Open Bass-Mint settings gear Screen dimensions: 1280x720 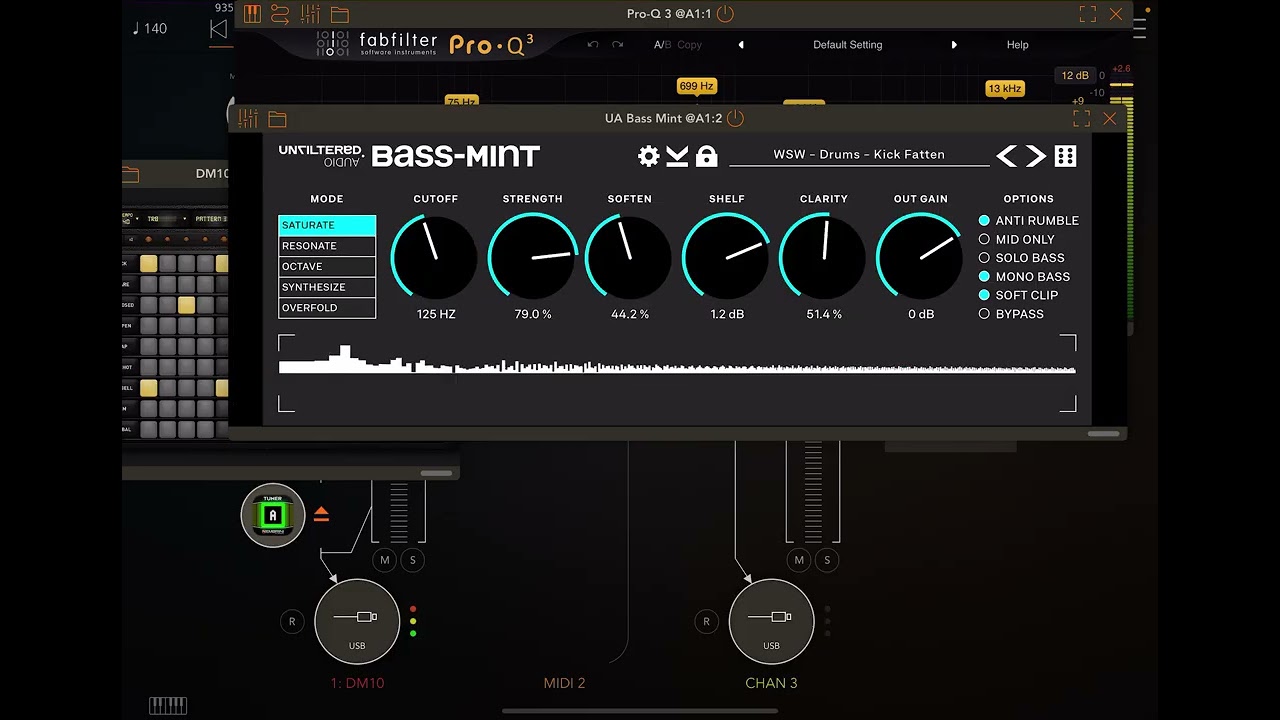[649, 156]
